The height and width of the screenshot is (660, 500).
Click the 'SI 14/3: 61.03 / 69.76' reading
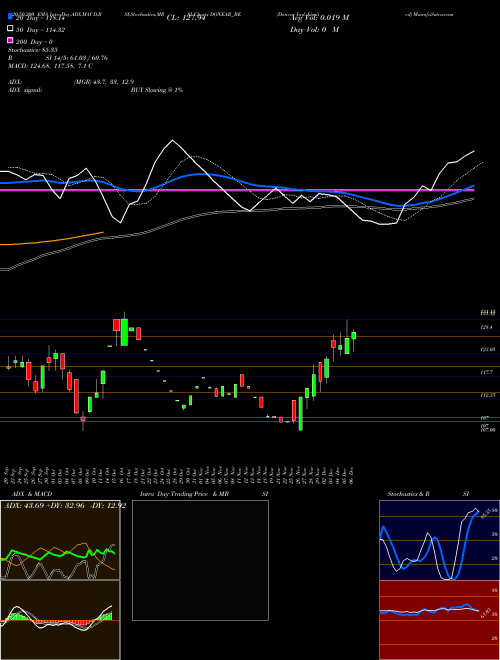[x=77, y=58]
